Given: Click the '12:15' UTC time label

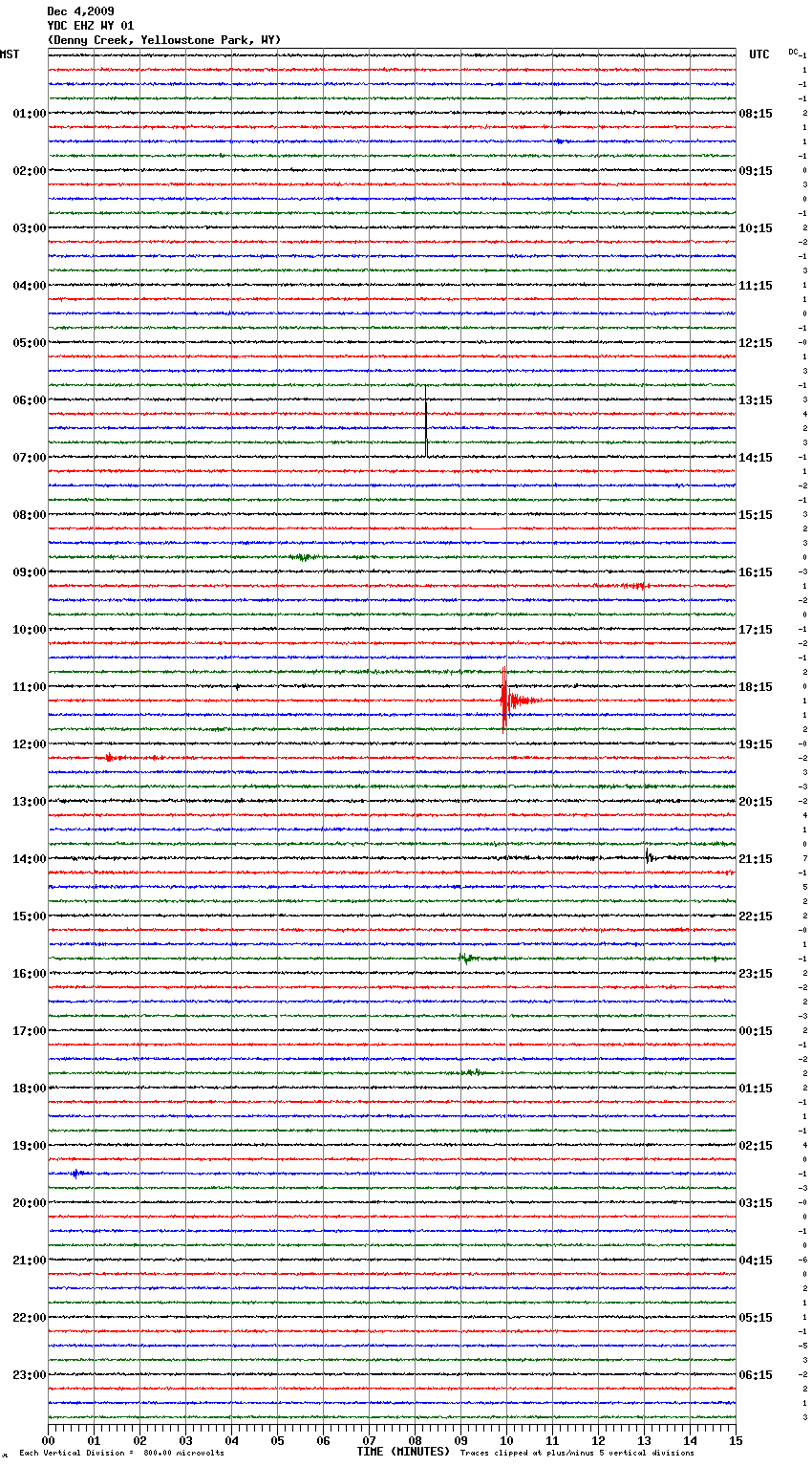Looking at the screenshot, I should coord(756,343).
